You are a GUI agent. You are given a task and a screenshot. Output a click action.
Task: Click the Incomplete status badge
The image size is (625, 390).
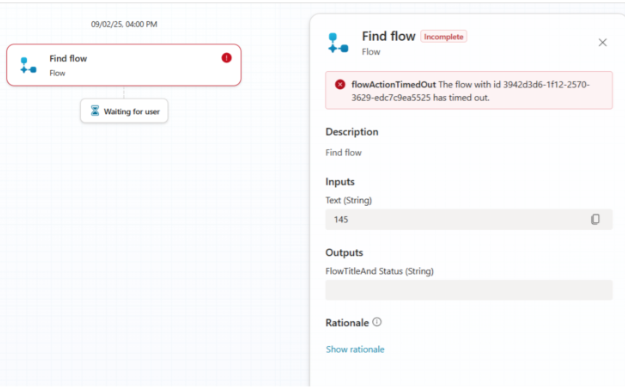pyautogui.click(x=444, y=37)
